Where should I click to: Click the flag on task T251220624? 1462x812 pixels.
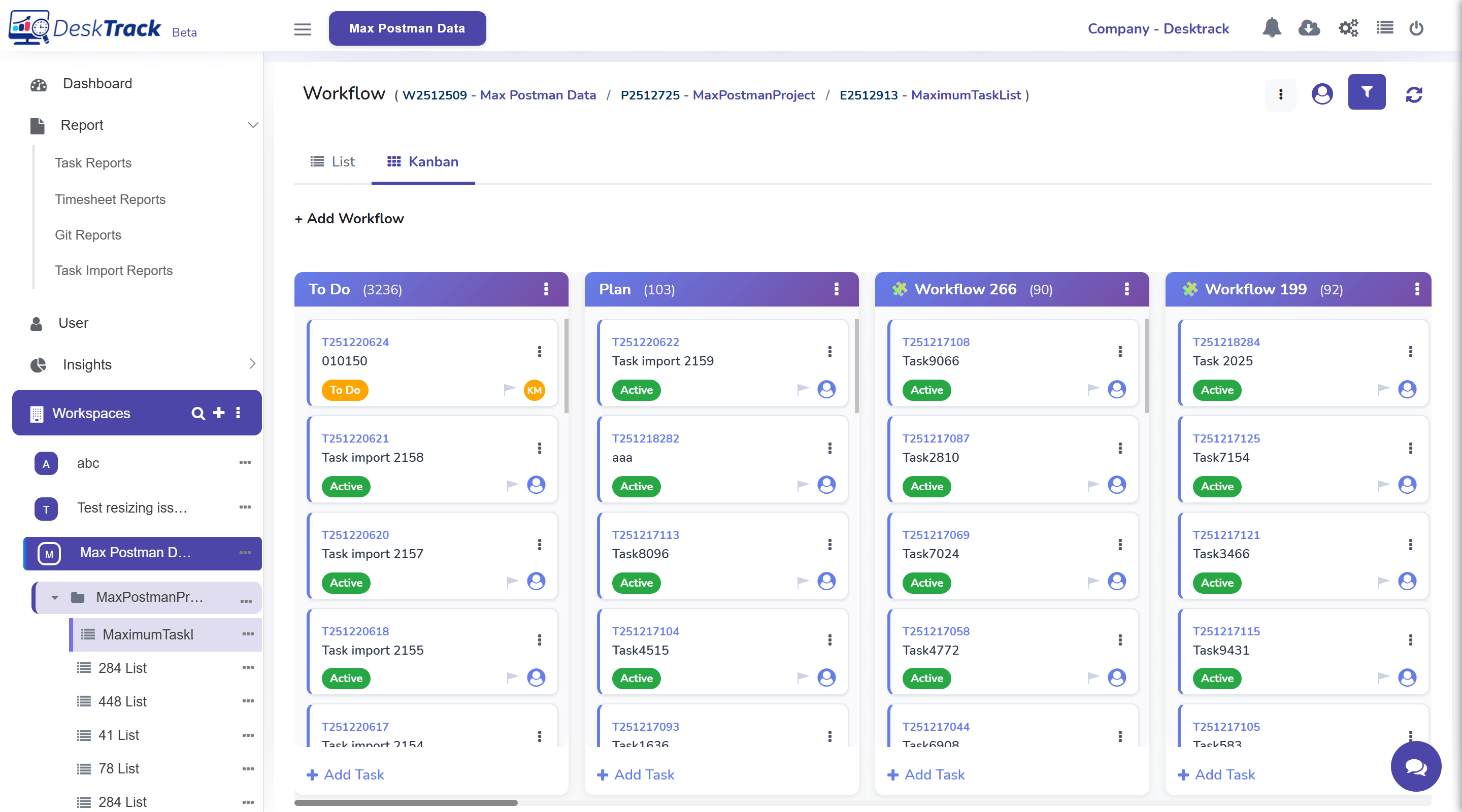point(509,389)
